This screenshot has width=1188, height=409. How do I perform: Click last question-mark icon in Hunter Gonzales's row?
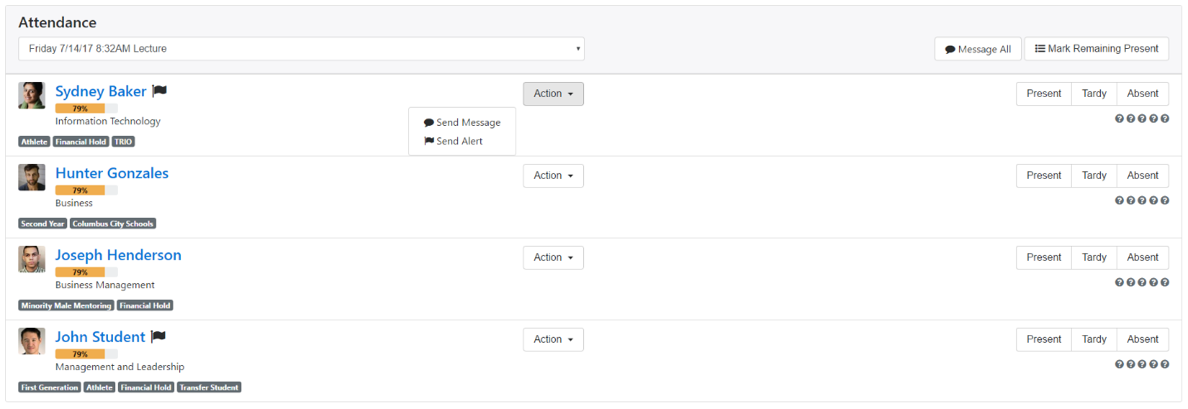pos(1165,200)
